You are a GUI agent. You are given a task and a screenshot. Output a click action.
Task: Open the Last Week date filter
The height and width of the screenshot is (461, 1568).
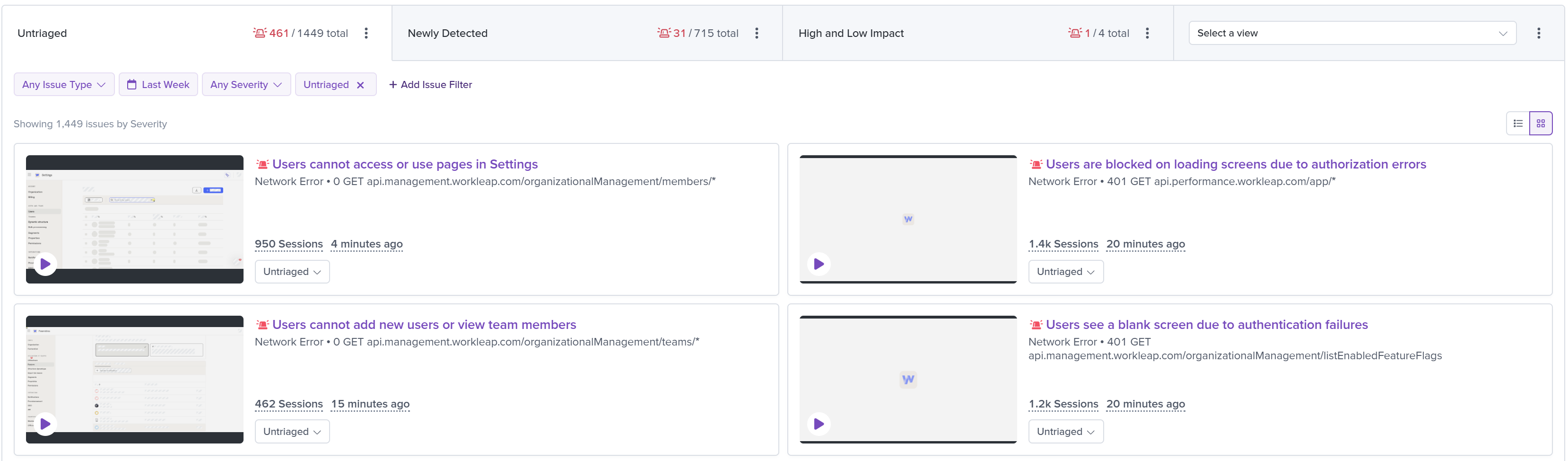[x=158, y=85]
